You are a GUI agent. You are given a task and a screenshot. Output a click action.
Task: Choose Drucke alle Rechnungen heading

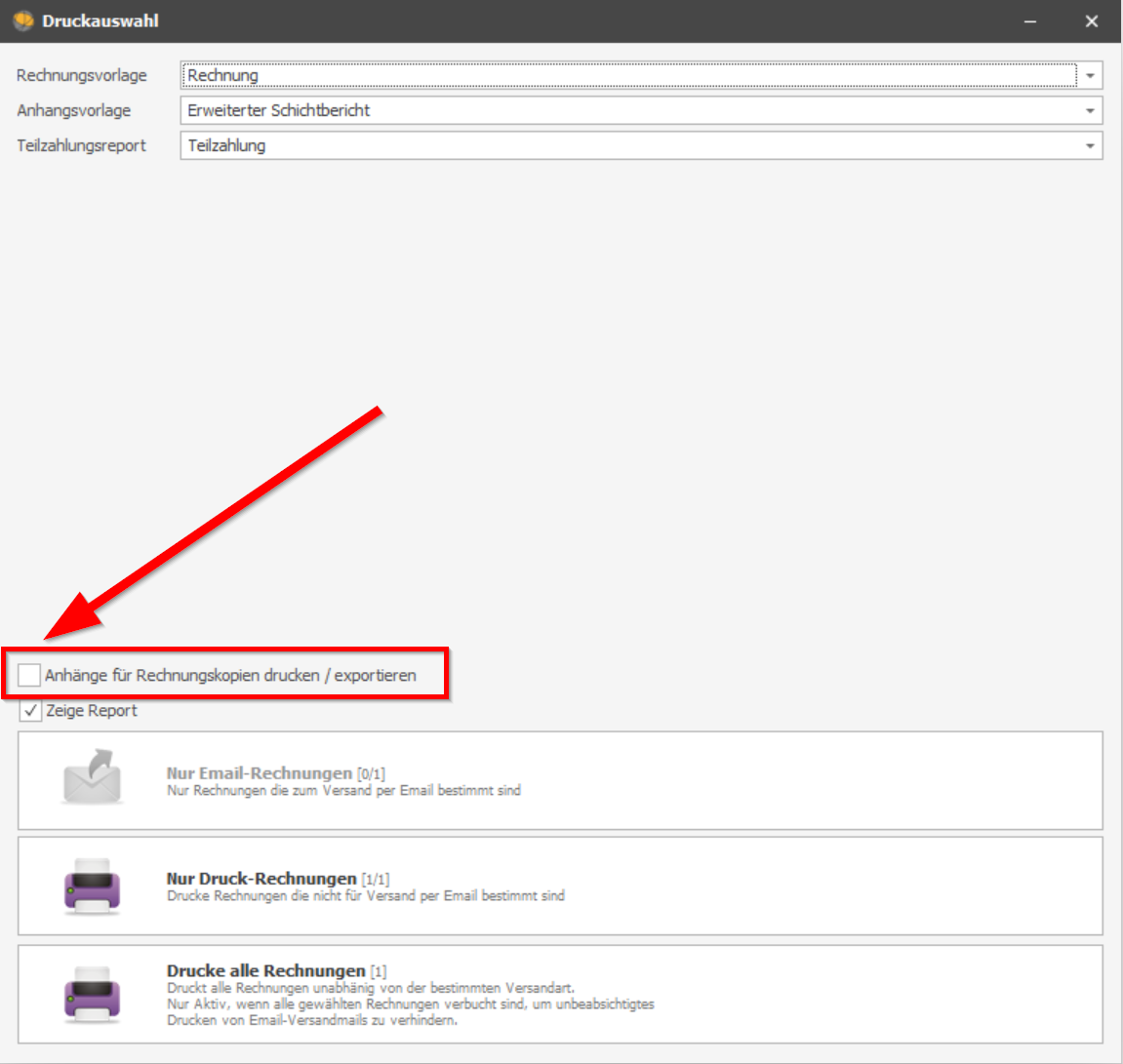[x=265, y=971]
